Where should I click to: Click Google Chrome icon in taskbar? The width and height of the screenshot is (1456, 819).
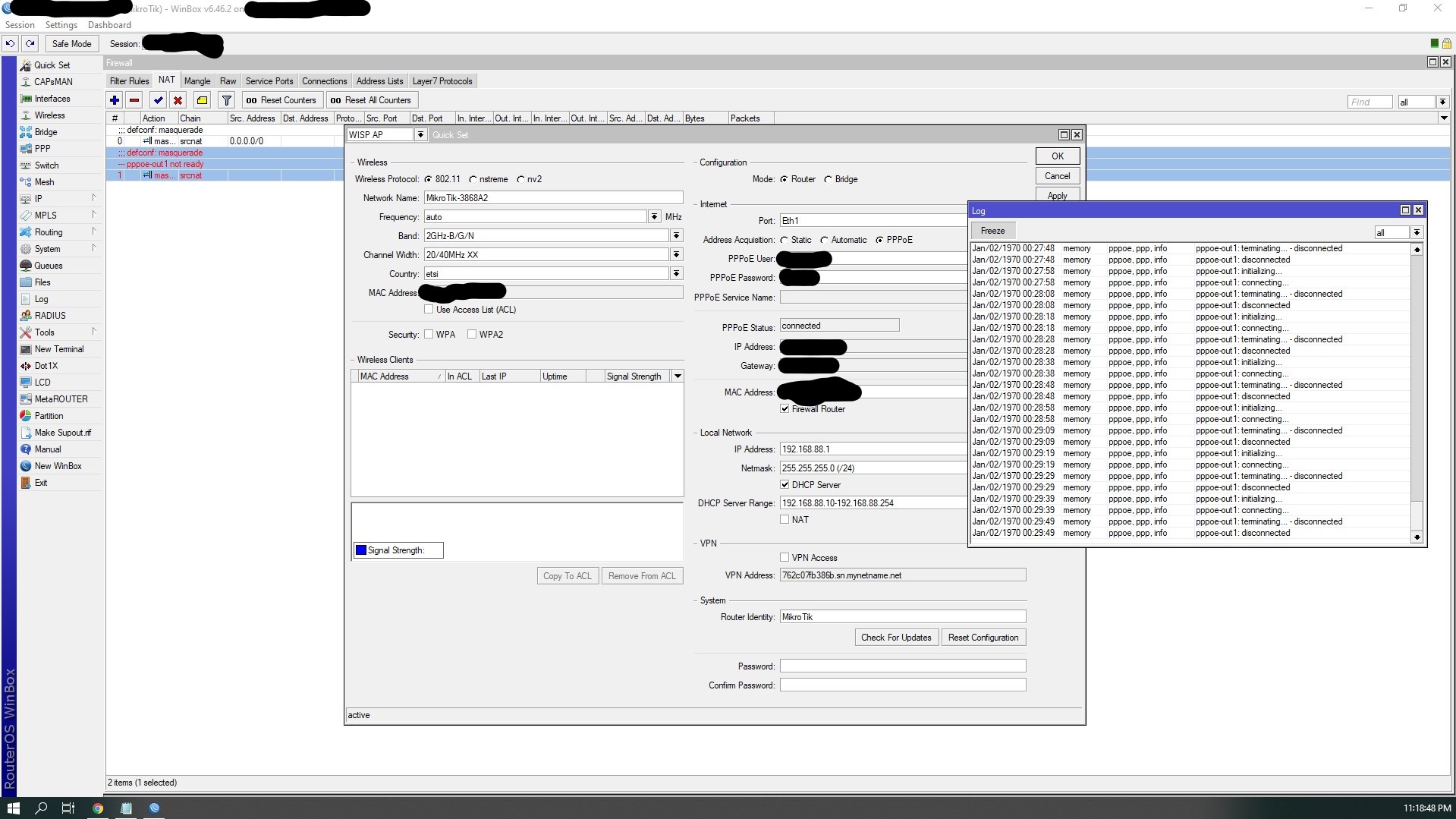click(98, 808)
